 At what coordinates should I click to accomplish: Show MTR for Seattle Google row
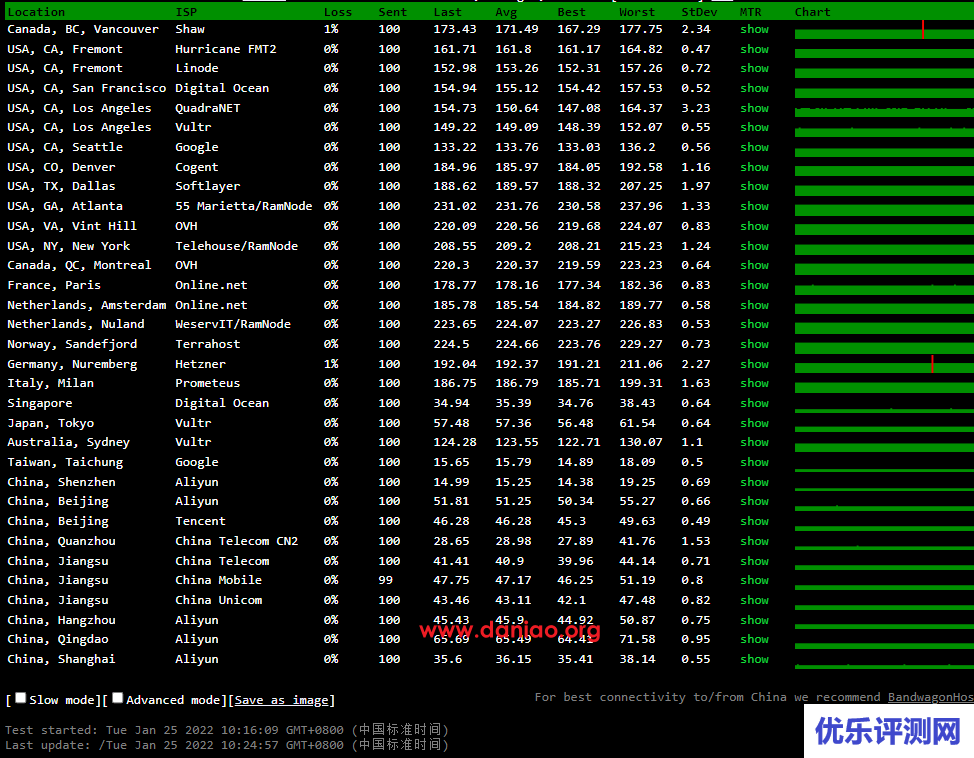[x=754, y=147]
